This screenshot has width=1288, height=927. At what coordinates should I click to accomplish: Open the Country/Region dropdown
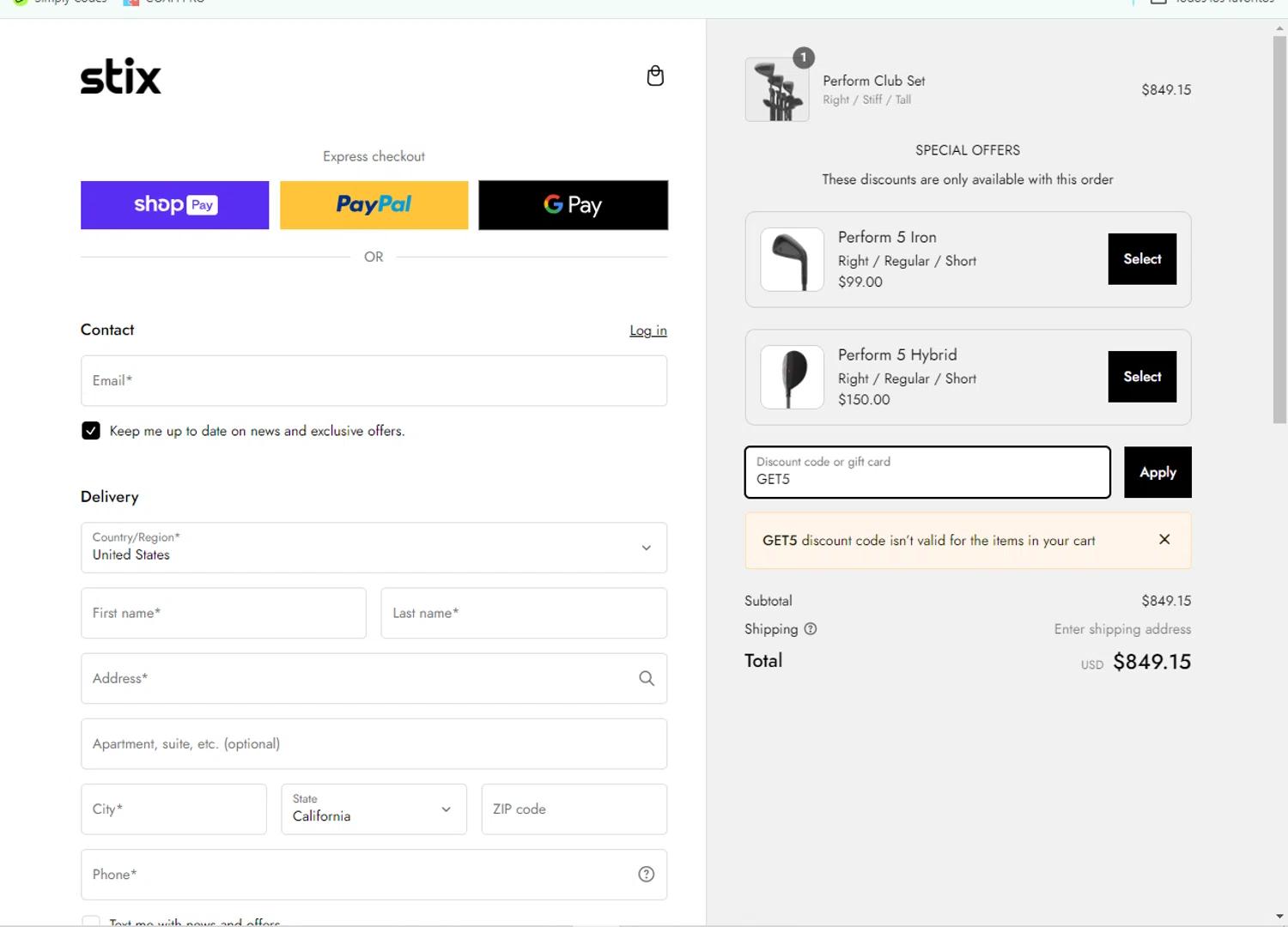pos(374,548)
